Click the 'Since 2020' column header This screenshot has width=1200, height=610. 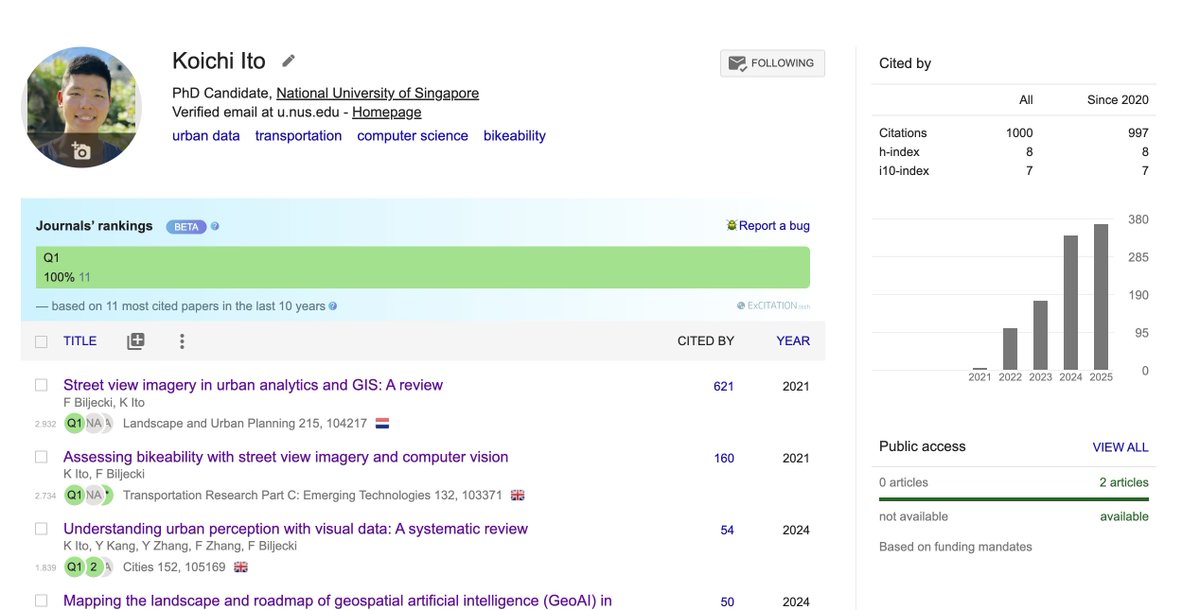[1118, 99]
